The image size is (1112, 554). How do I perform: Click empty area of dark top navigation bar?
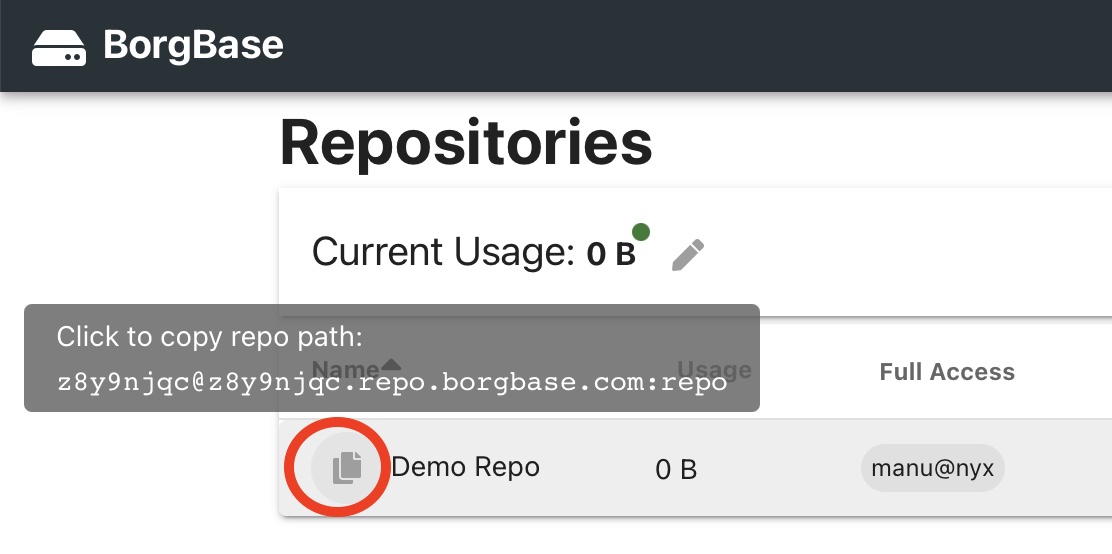tap(700, 46)
